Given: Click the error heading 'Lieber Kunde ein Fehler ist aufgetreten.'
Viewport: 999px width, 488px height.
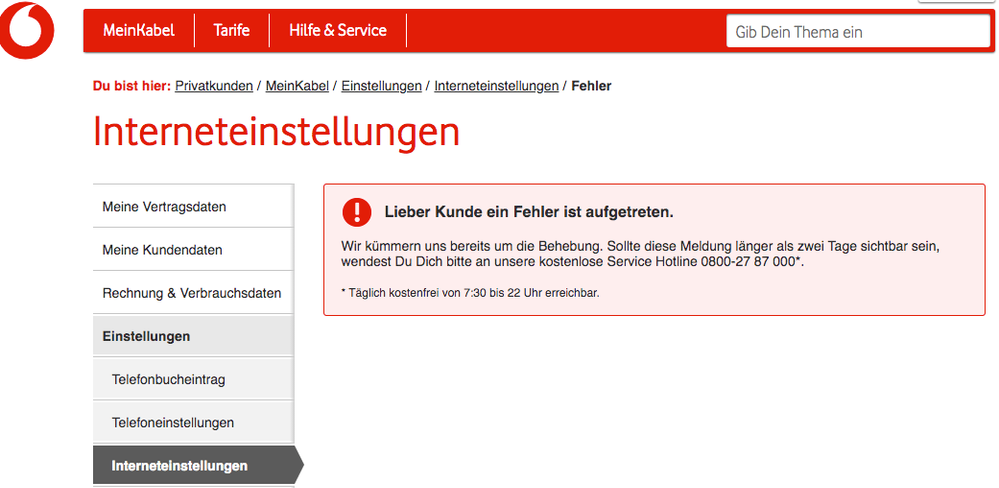Looking at the screenshot, I should pyautogui.click(x=529, y=213).
